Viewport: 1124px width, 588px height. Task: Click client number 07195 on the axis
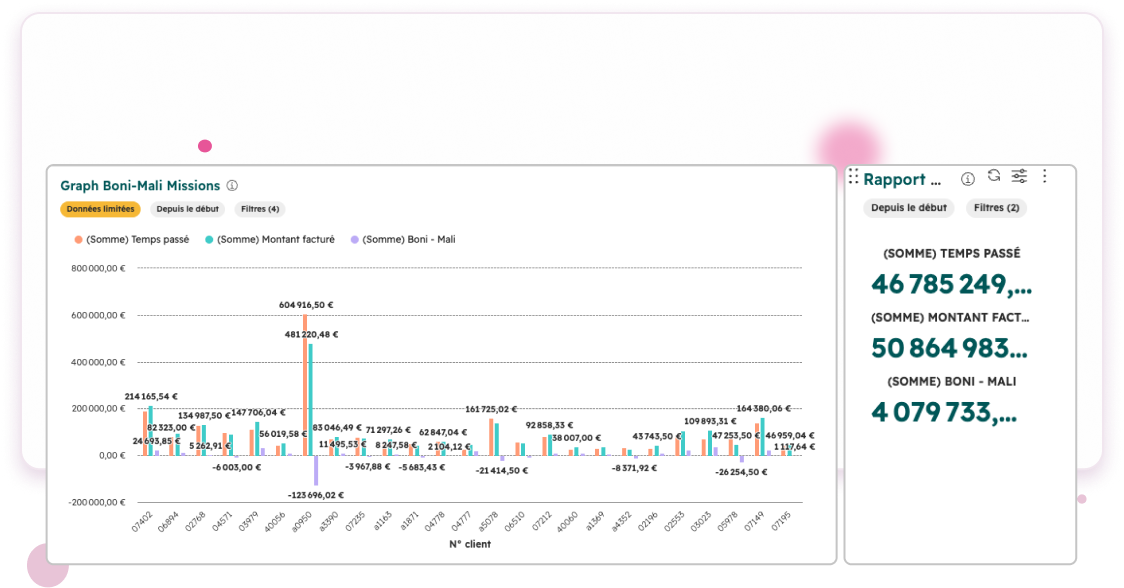(x=781, y=521)
